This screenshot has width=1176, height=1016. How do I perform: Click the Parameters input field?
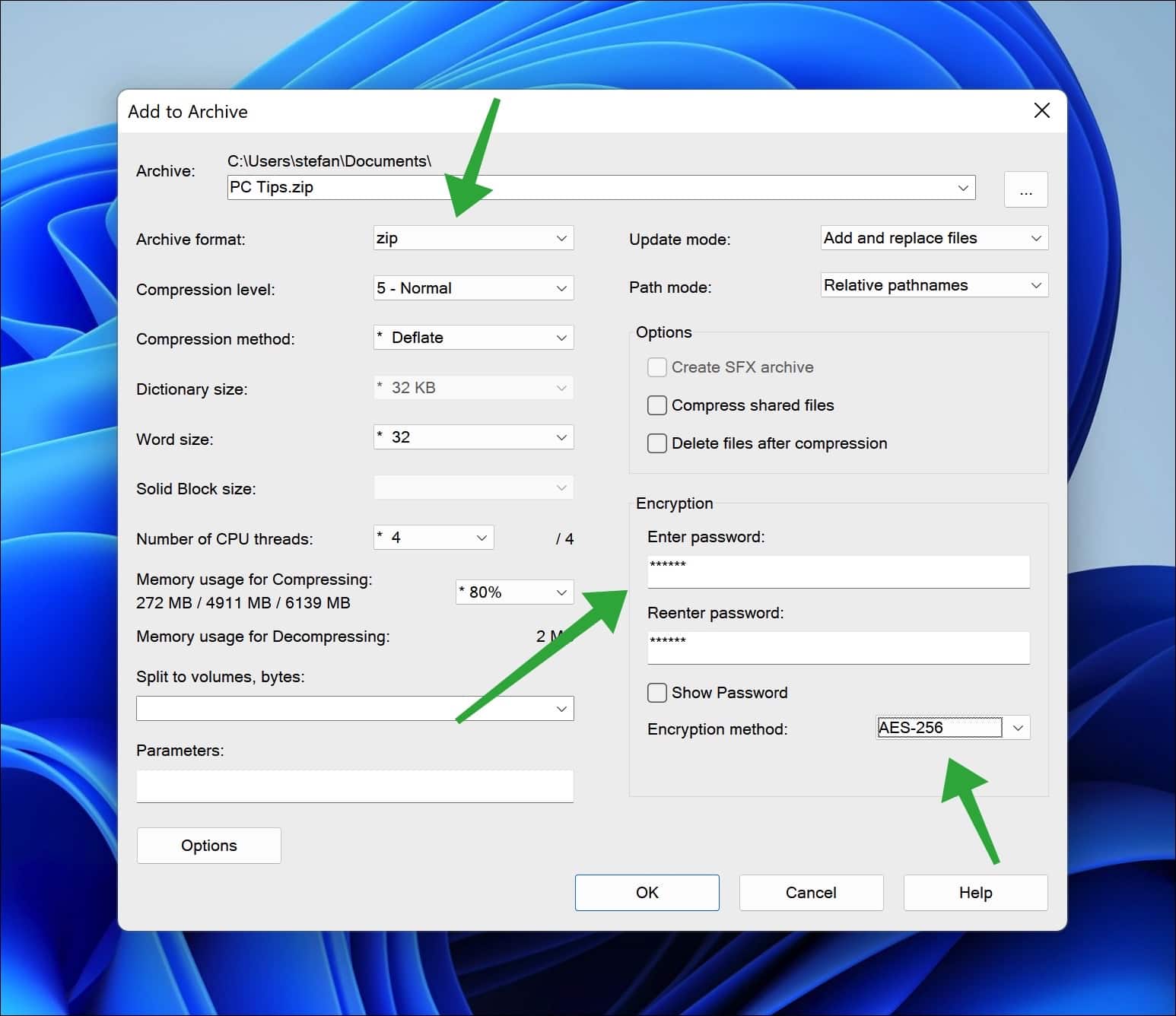(354, 786)
